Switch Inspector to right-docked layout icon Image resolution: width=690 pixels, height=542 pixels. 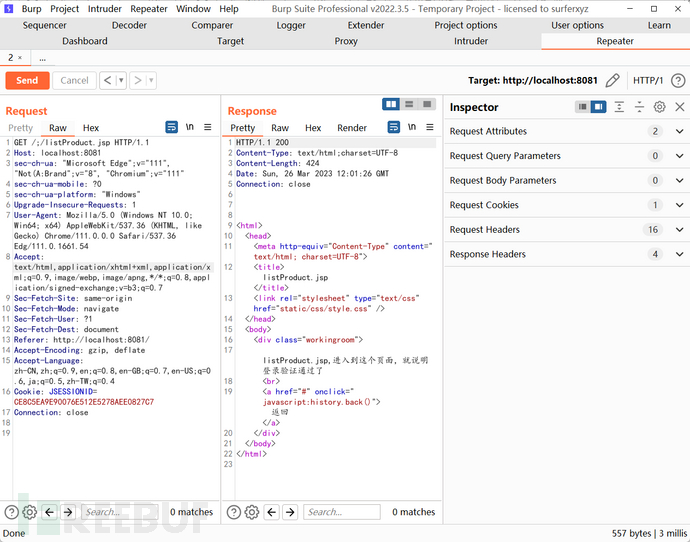(598, 106)
